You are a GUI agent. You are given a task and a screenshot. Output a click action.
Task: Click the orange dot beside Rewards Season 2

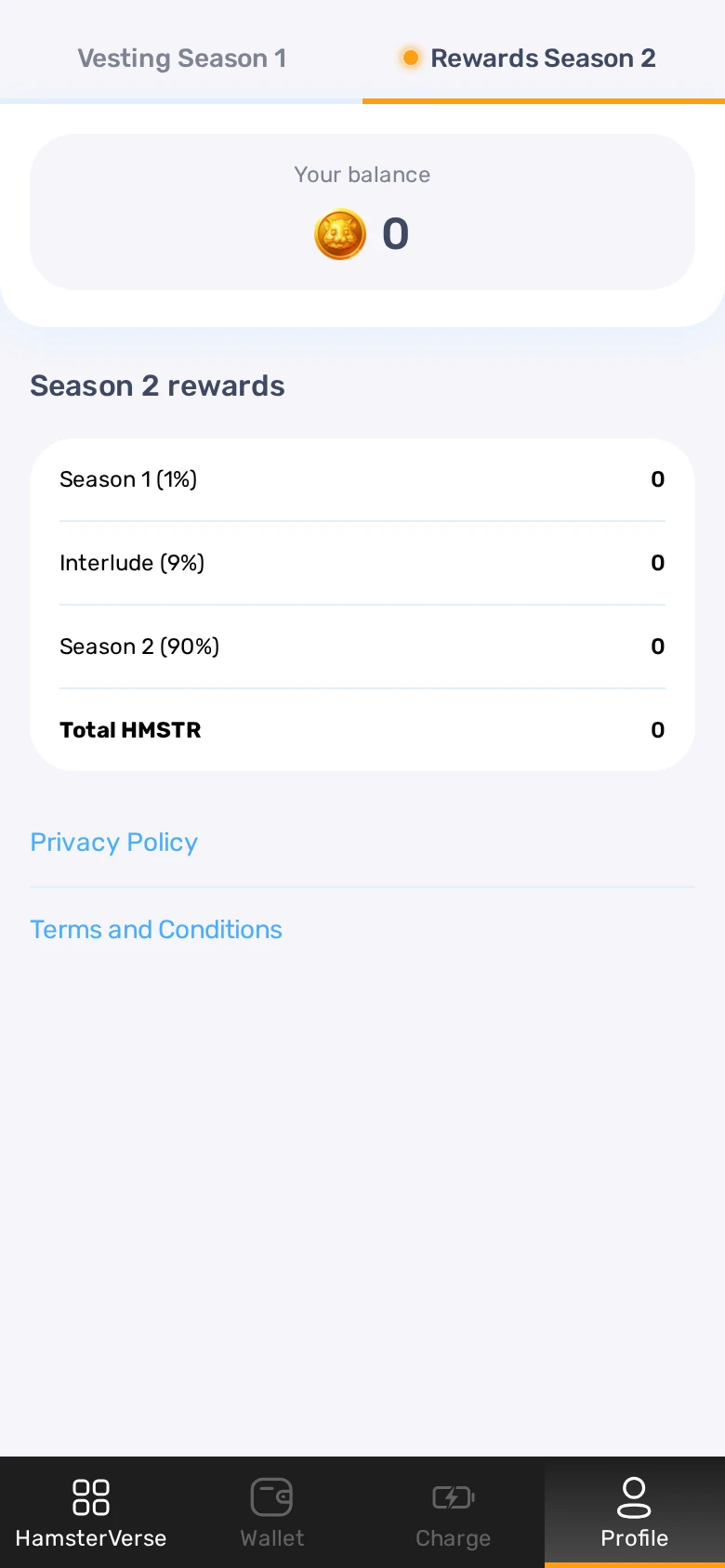[x=410, y=58]
